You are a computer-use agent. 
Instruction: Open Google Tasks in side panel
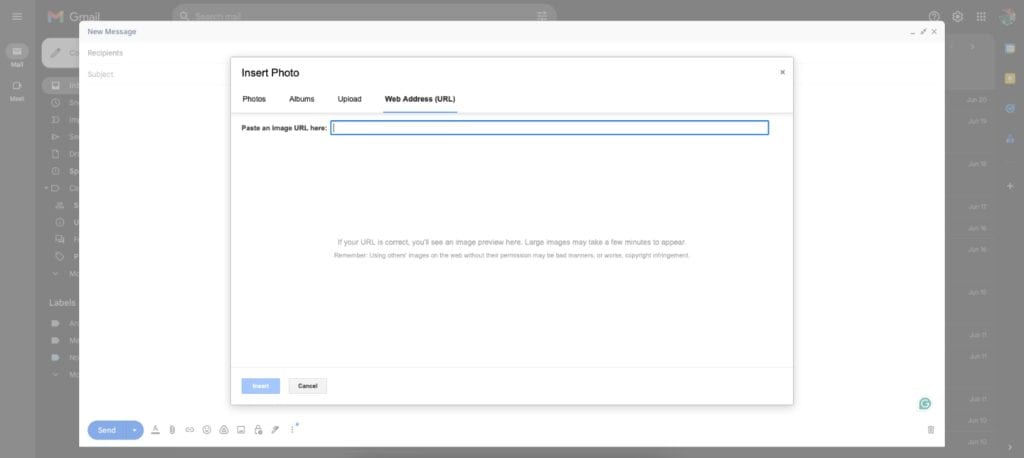(1010, 108)
